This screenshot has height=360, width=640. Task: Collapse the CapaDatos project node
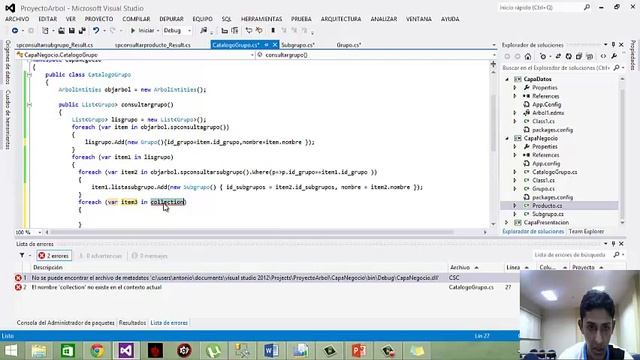507,79
